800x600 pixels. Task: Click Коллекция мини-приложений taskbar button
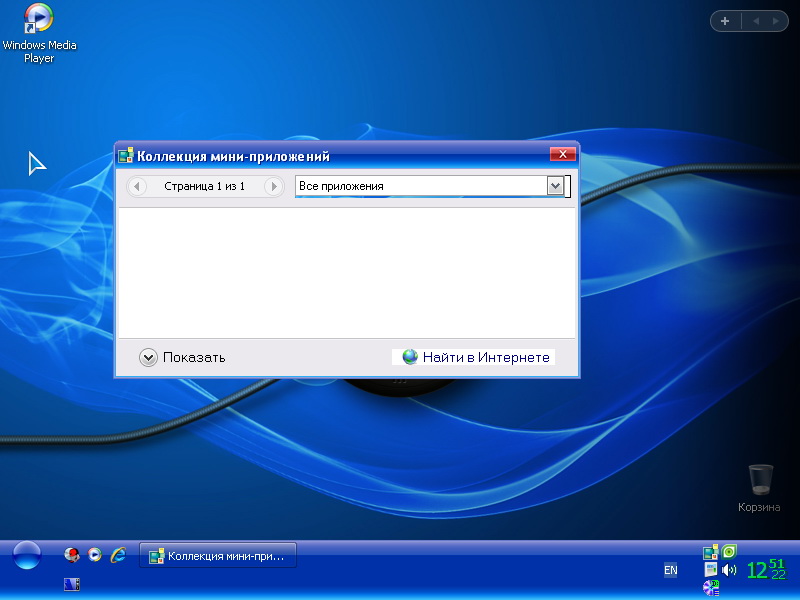[x=217, y=556]
